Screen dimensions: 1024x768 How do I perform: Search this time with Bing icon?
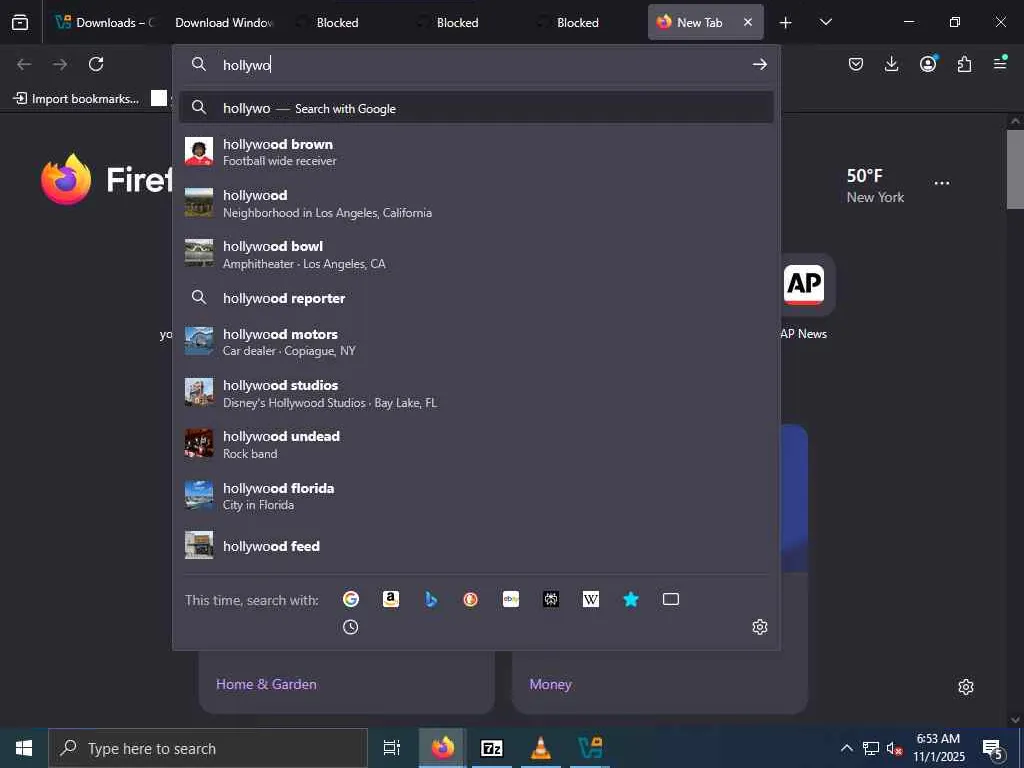pos(431,599)
